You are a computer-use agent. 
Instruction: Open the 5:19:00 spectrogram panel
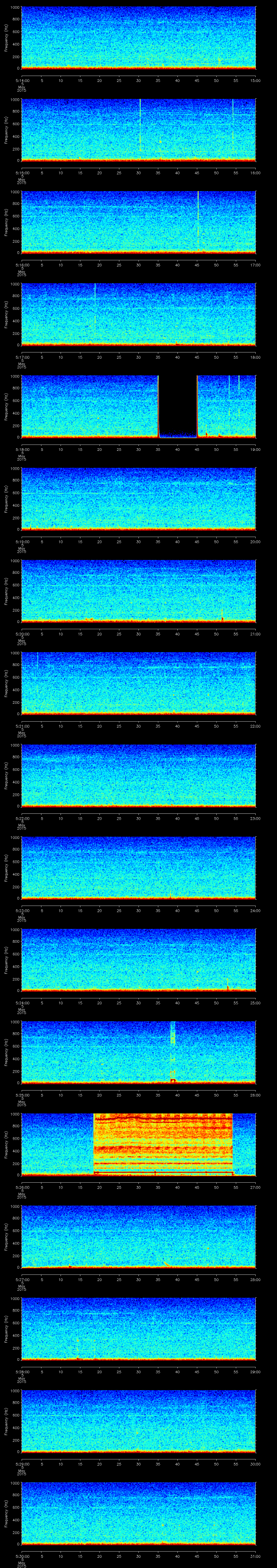pyautogui.click(x=138, y=499)
